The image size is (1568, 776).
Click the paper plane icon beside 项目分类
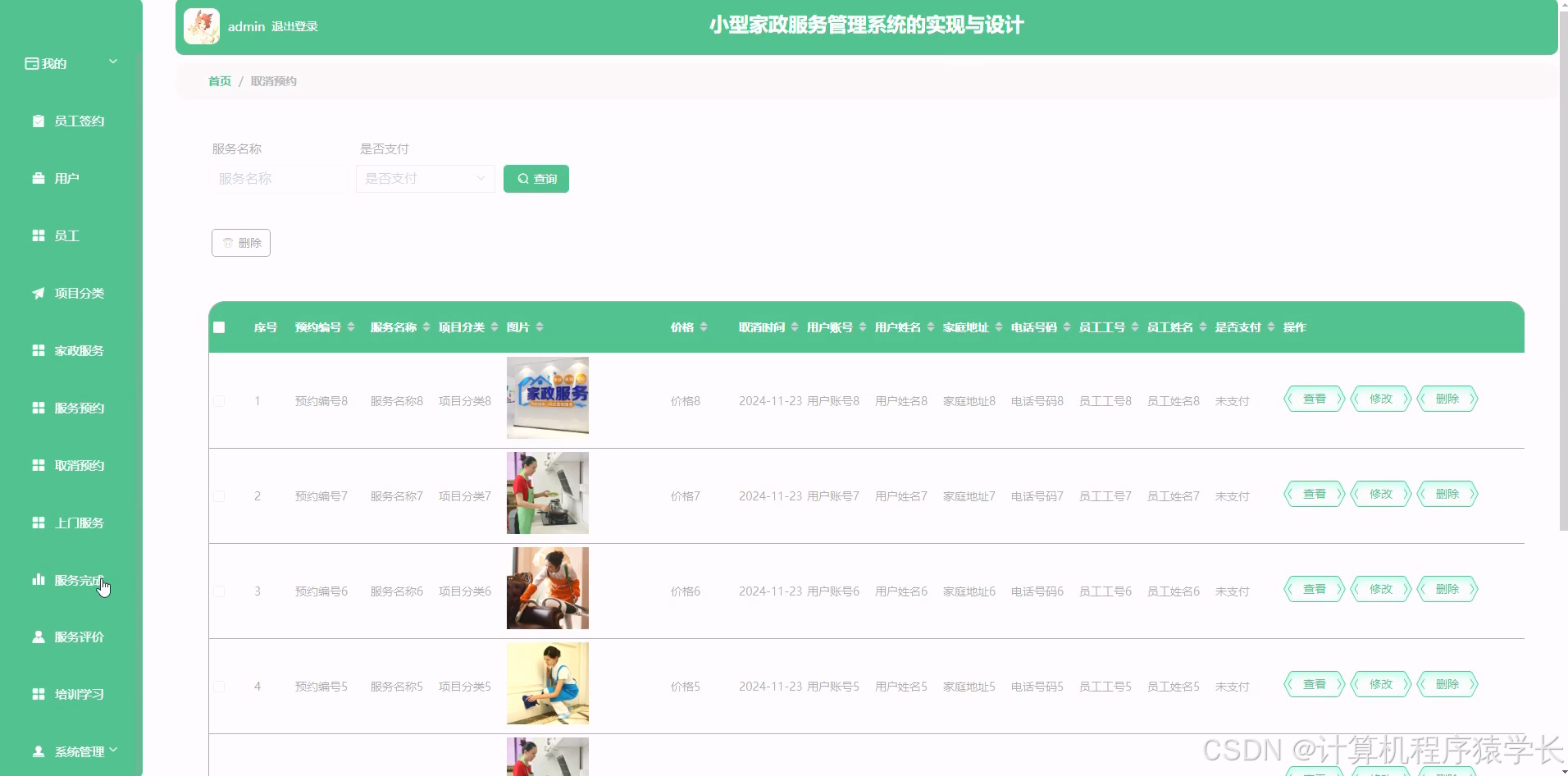pyautogui.click(x=39, y=293)
